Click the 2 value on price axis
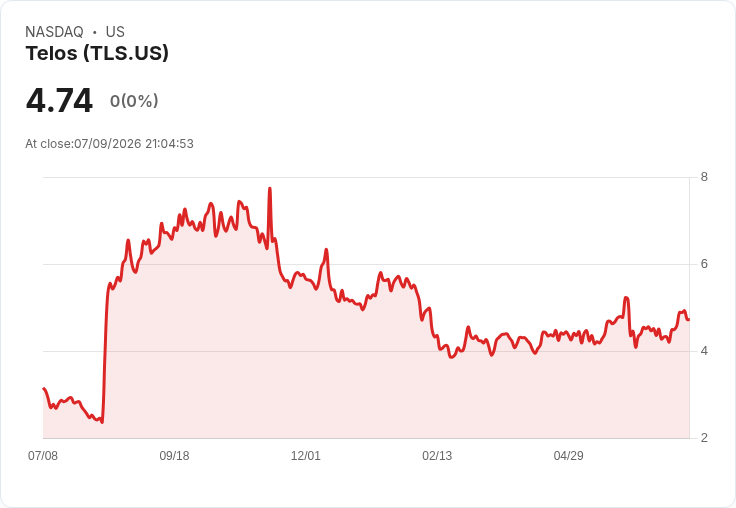Screen dimensions: 736x508 tap(704, 438)
